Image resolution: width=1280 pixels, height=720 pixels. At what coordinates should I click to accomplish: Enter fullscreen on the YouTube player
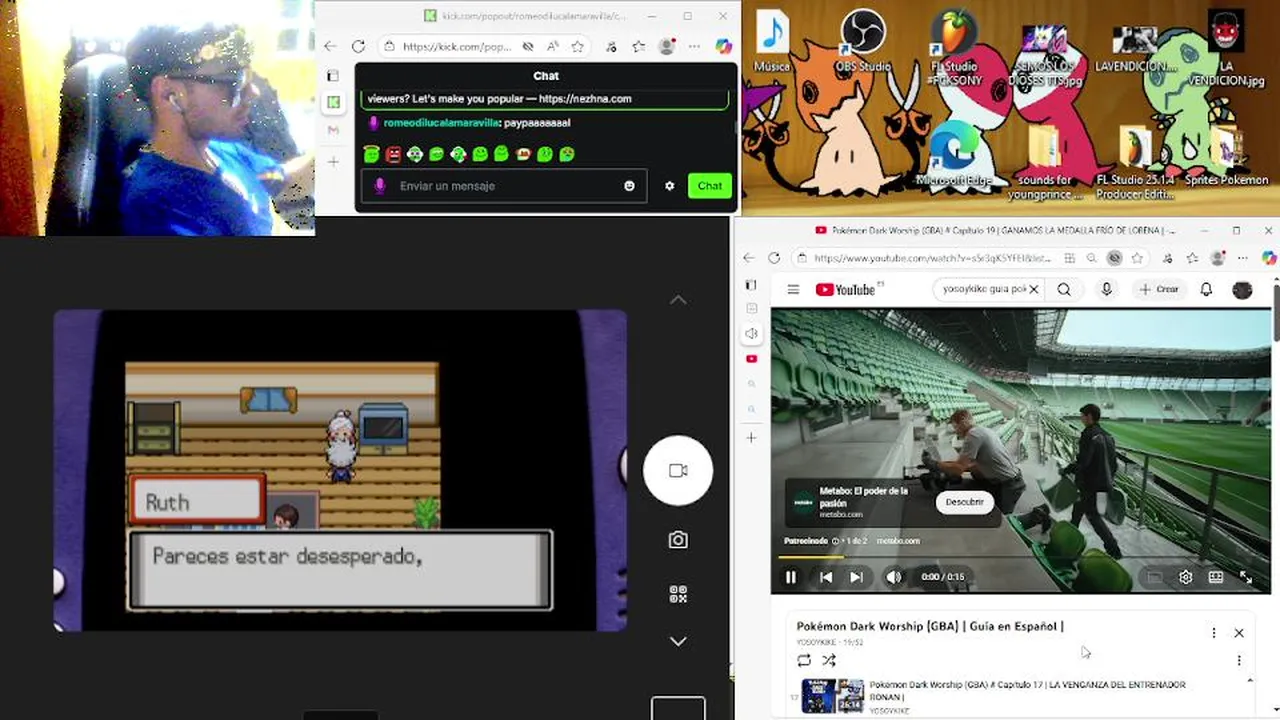(x=1246, y=577)
